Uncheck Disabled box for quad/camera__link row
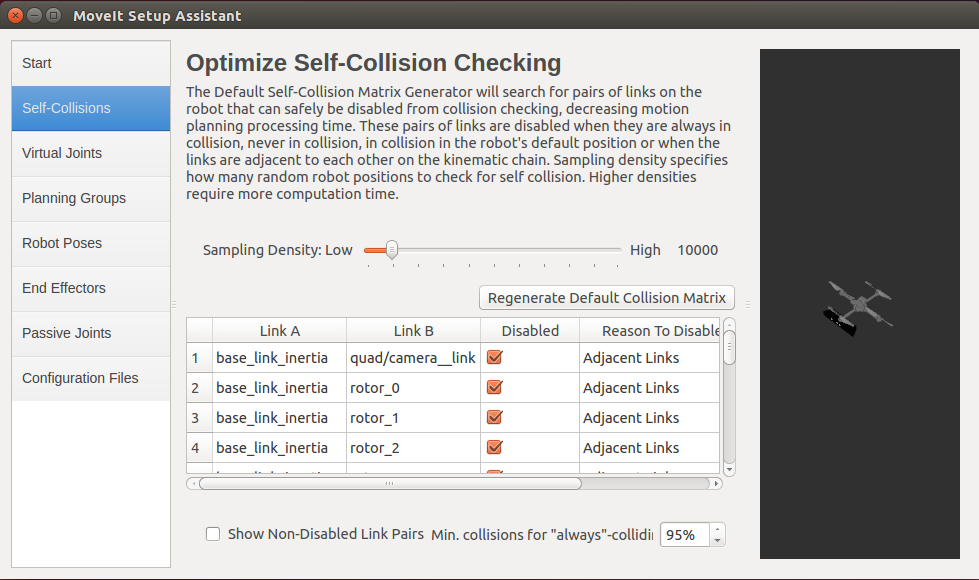Viewport: 979px width, 580px height. tap(494, 357)
